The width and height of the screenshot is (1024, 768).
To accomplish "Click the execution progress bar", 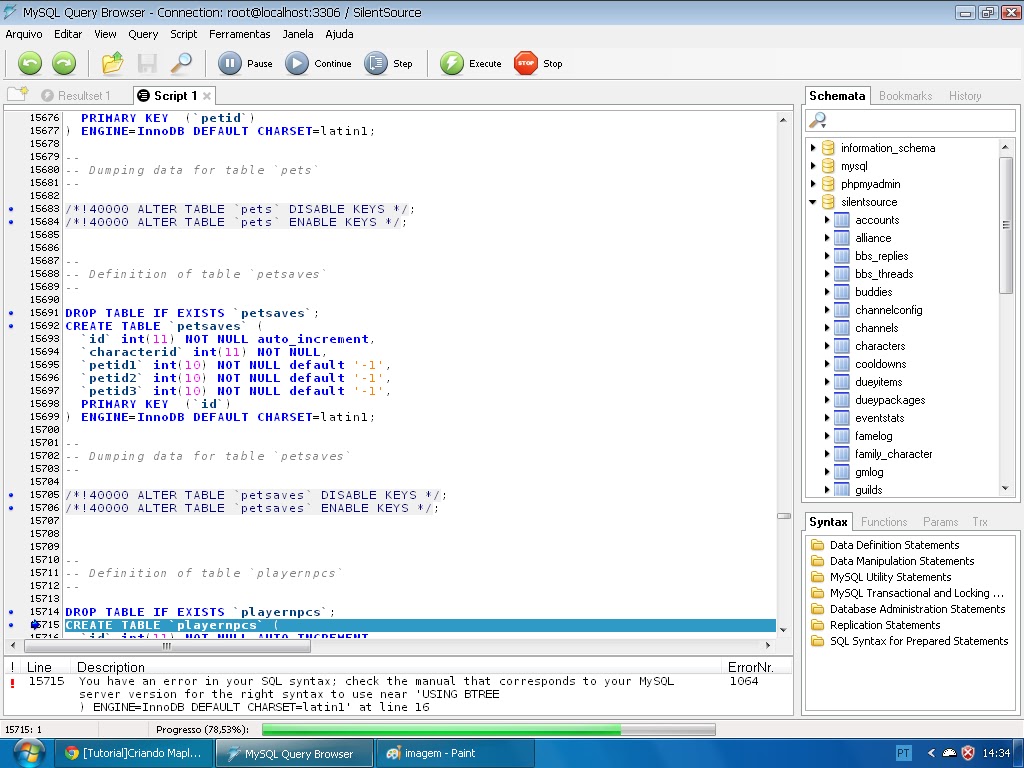I will tap(488, 730).
